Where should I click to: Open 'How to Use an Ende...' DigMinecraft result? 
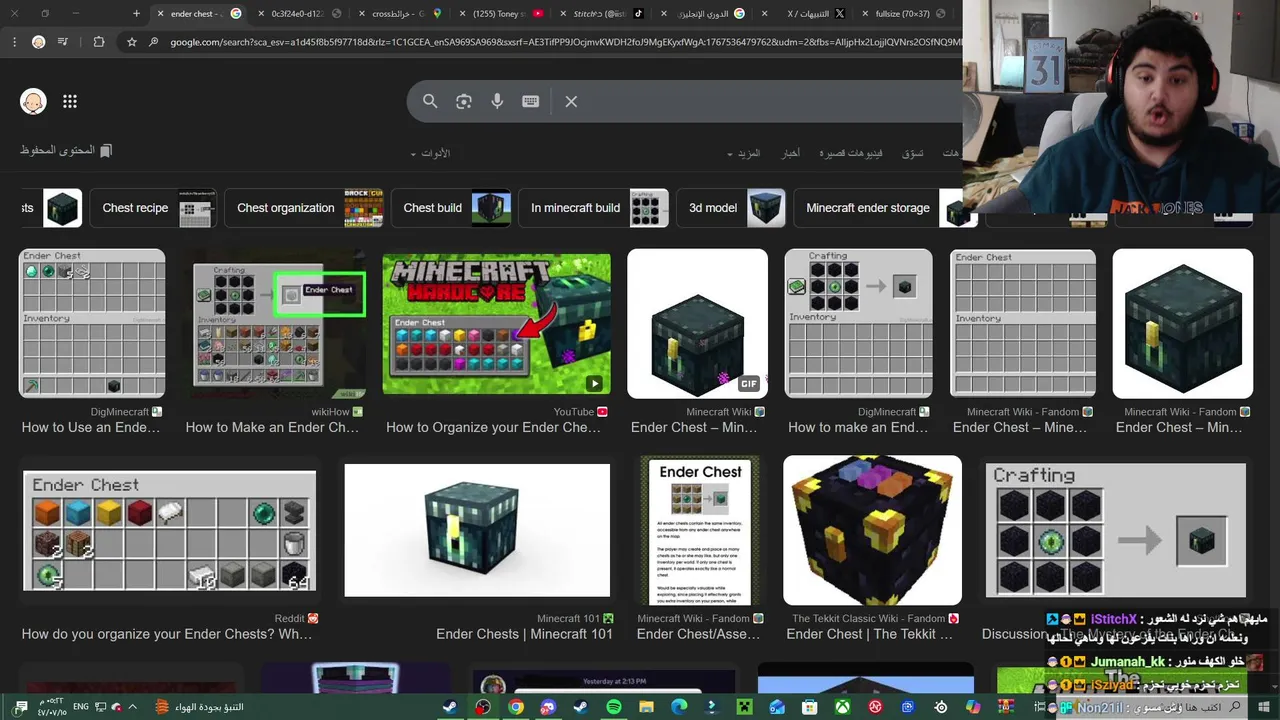pos(91,427)
